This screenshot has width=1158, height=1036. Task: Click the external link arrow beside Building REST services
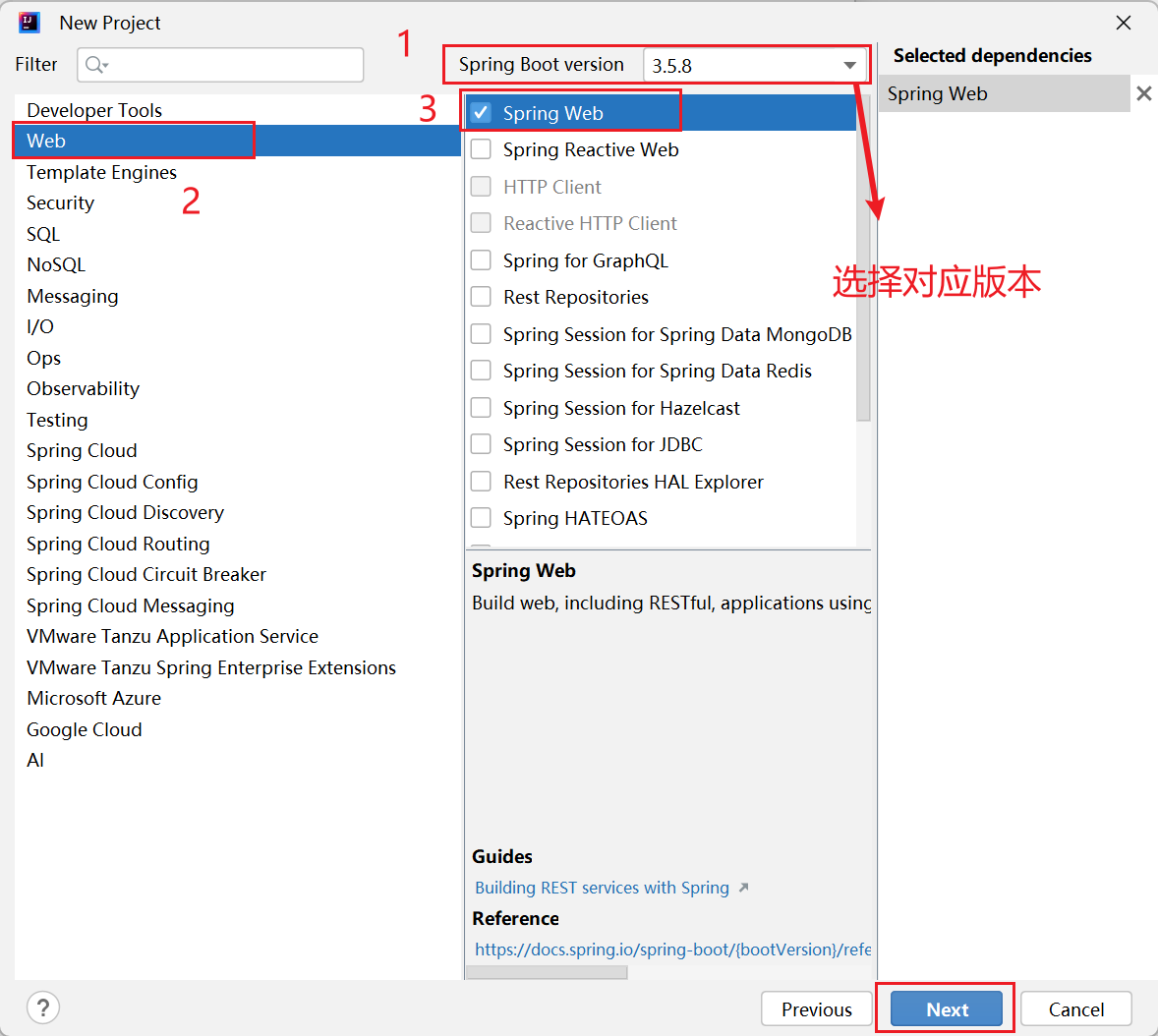click(744, 888)
